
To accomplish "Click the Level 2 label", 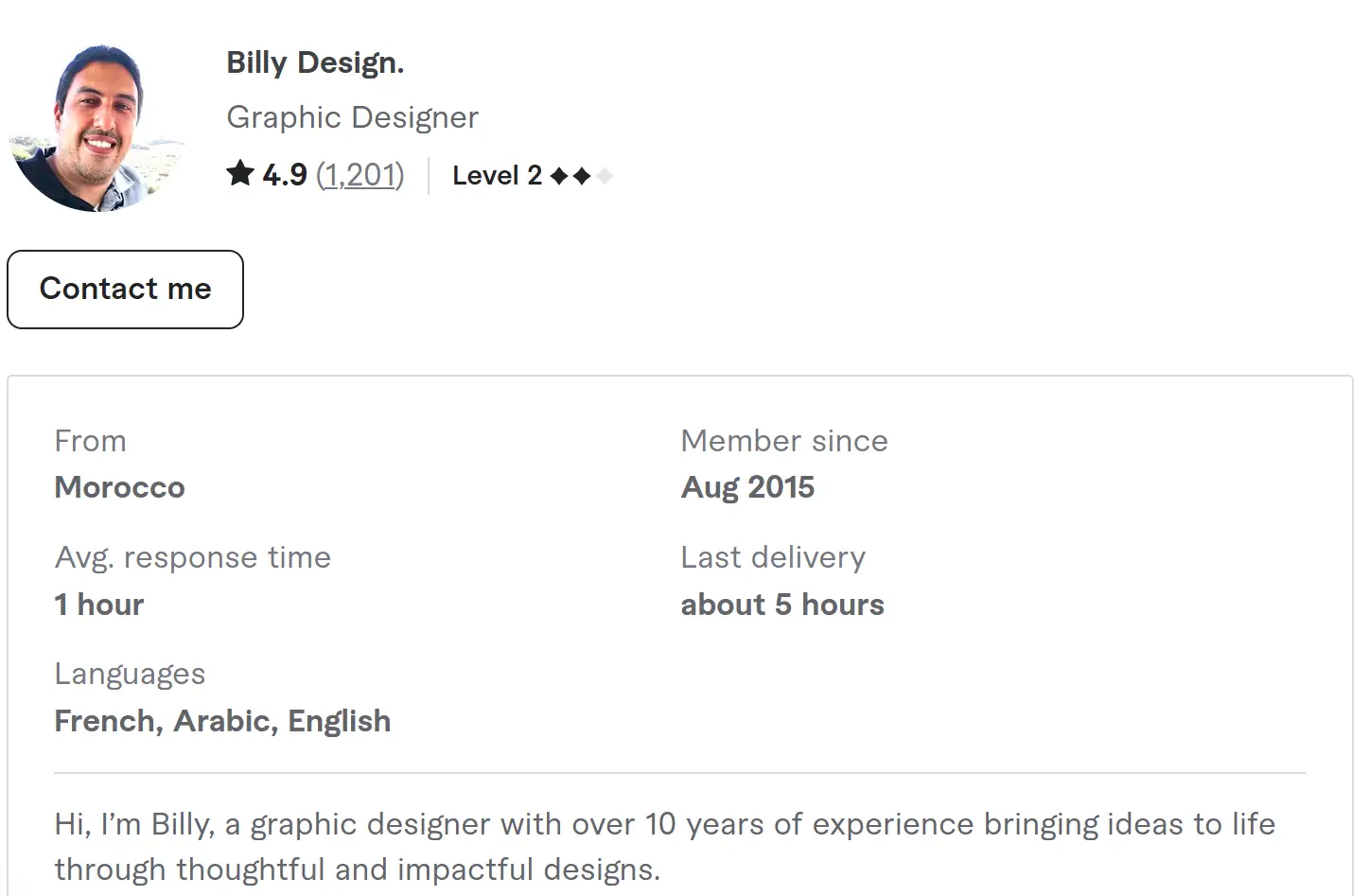I will coord(497,176).
